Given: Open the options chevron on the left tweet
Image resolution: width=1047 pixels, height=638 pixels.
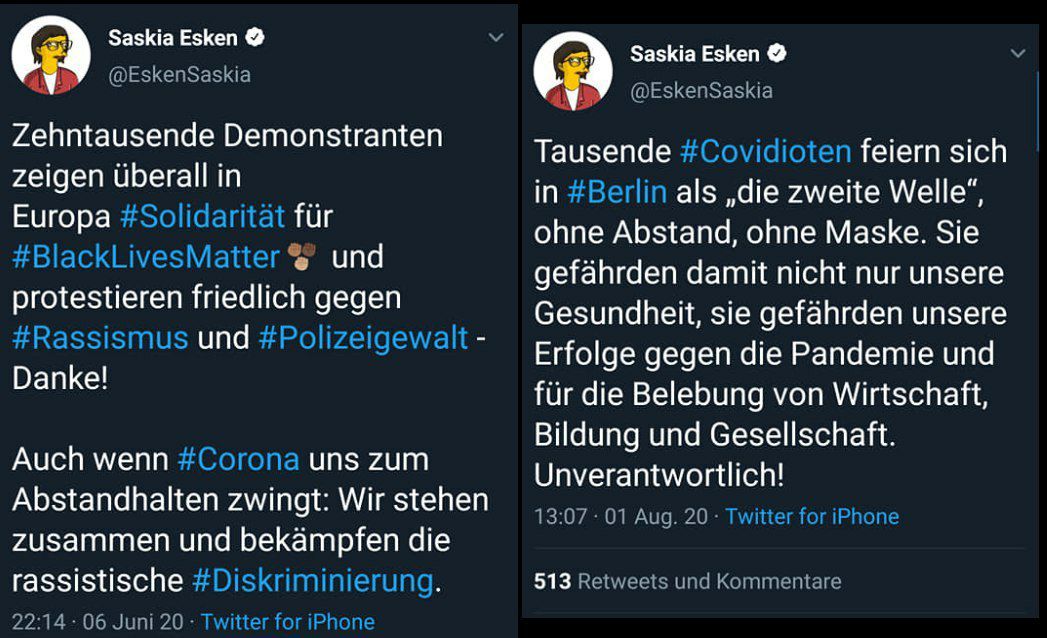Looking at the screenshot, I should (x=494, y=35).
